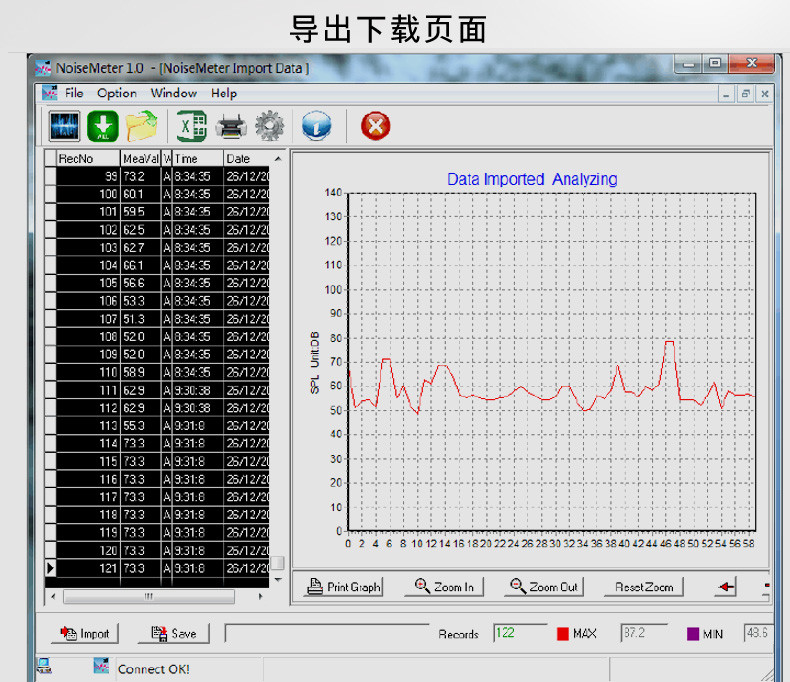The height and width of the screenshot is (682, 790).
Task: Select row selector box for record 112
Action: click(50, 408)
